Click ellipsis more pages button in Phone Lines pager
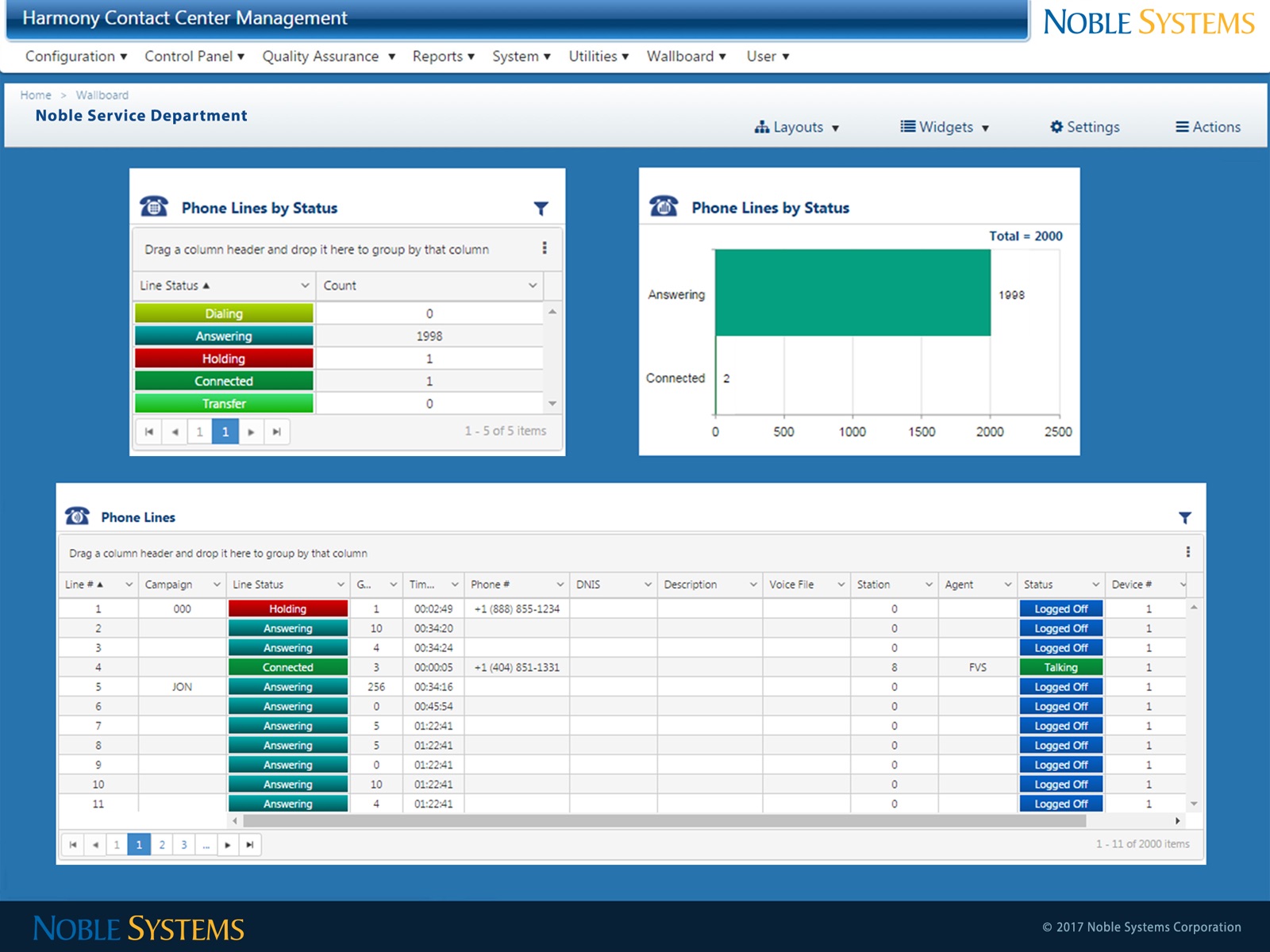This screenshot has width=1270, height=952. 206,845
